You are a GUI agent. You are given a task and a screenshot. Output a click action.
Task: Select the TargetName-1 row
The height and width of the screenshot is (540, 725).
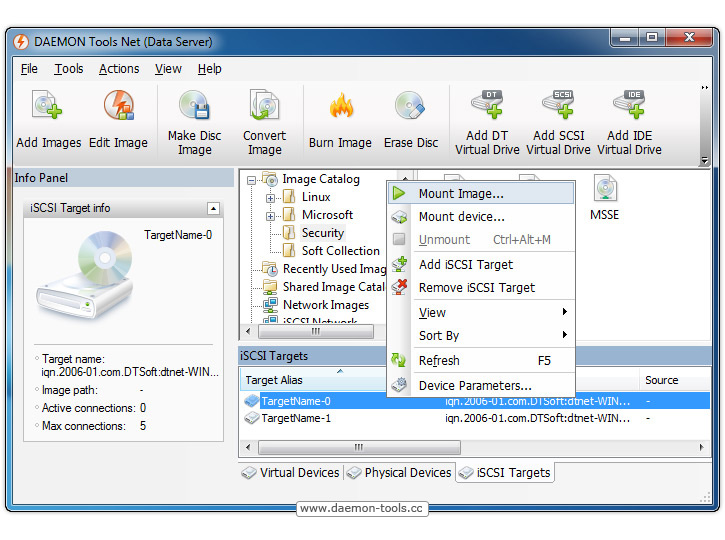tap(475, 418)
